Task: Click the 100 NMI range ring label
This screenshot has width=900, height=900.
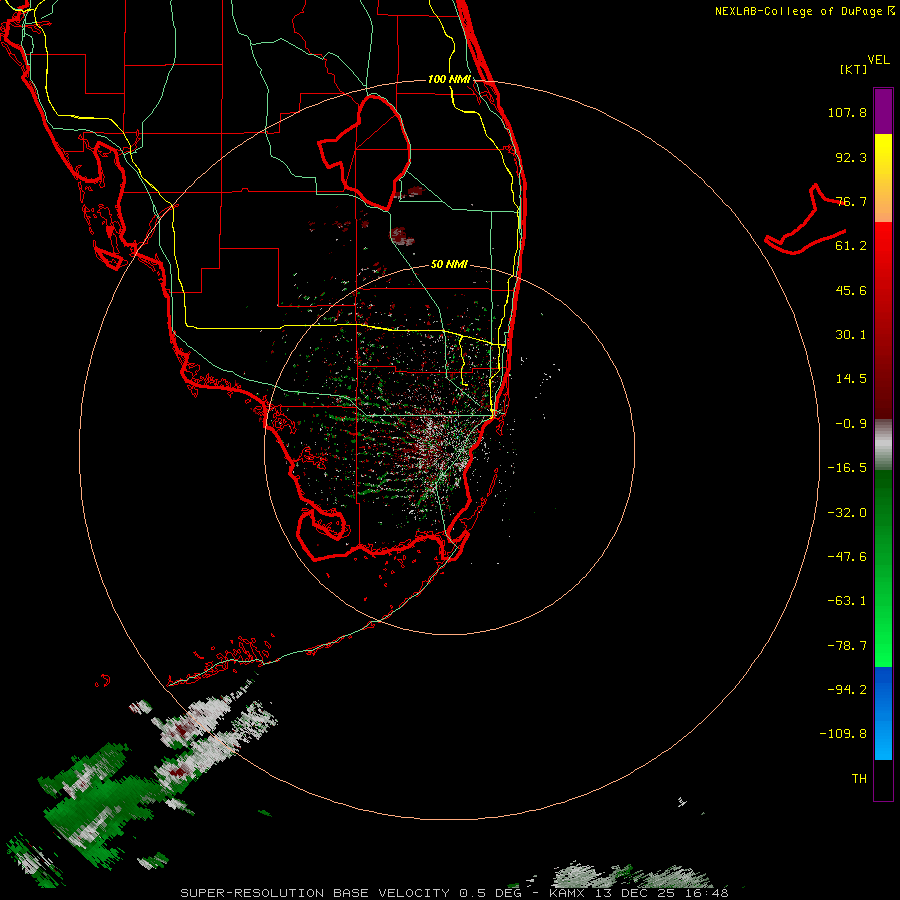Action: coord(449,79)
